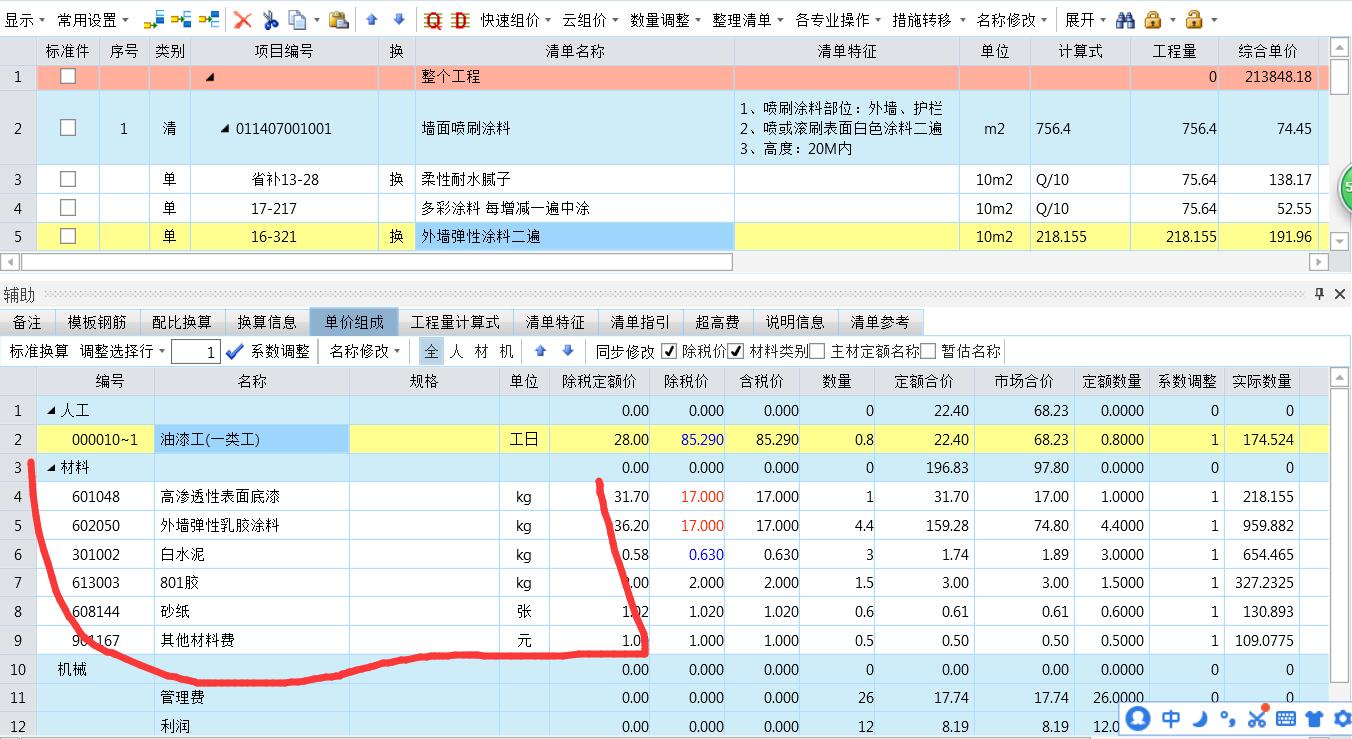
Task: Click the scissors icon in the floating bar
Action: (x=1257, y=716)
